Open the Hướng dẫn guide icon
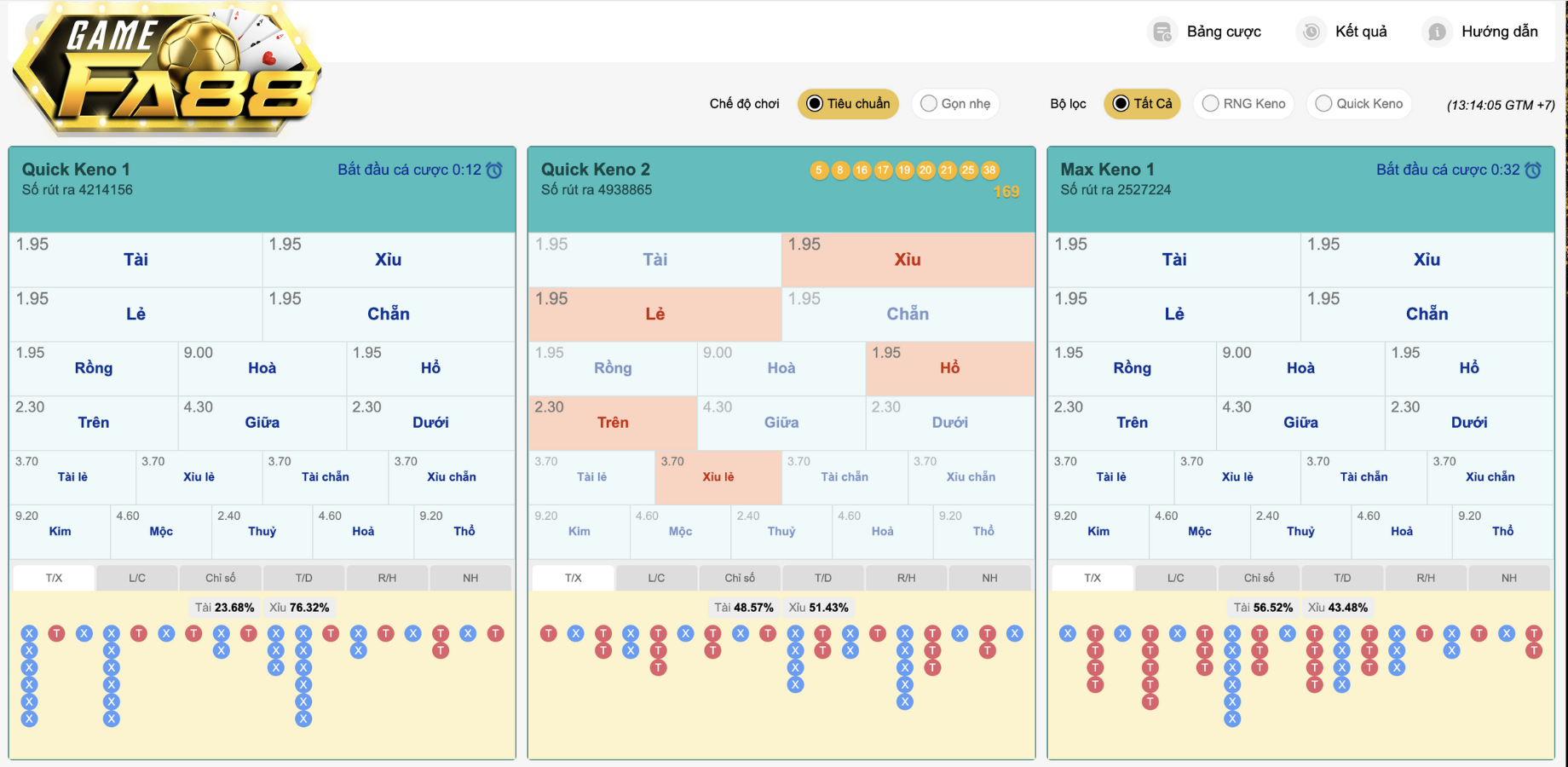 pos(1437,32)
